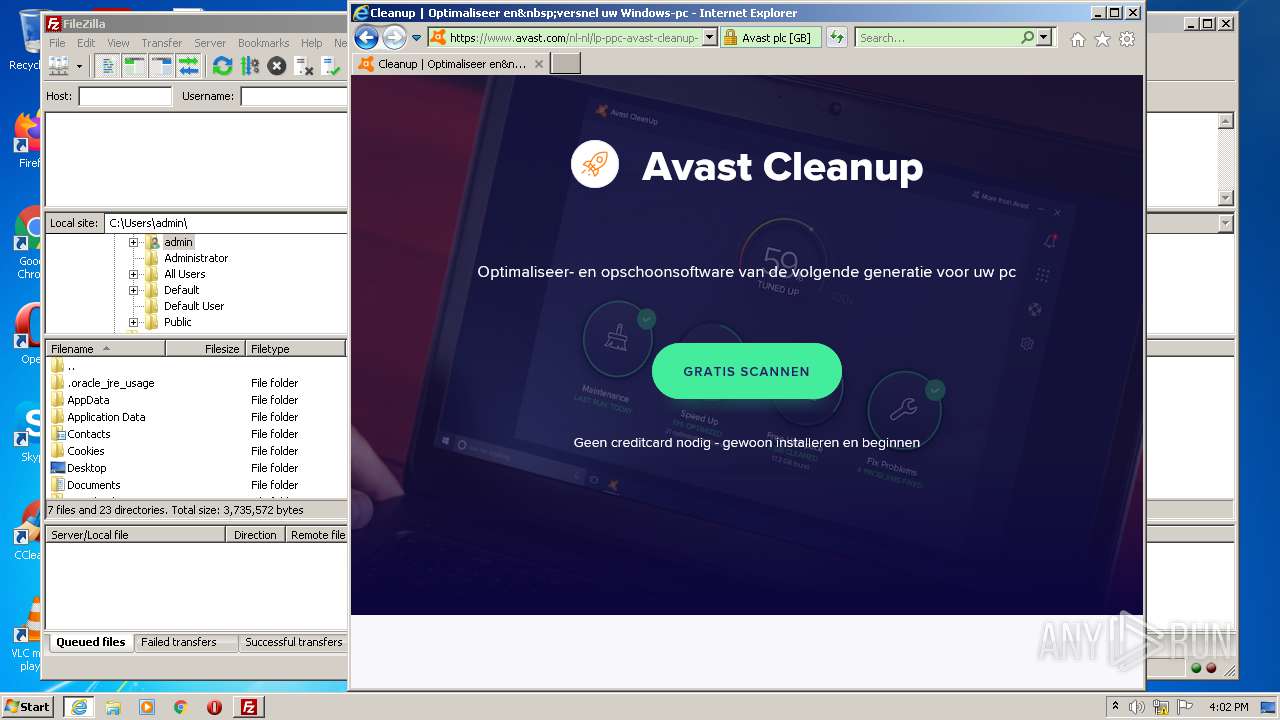1280x720 pixels.
Task: Expand the Default folder tree node
Action: tap(133, 290)
